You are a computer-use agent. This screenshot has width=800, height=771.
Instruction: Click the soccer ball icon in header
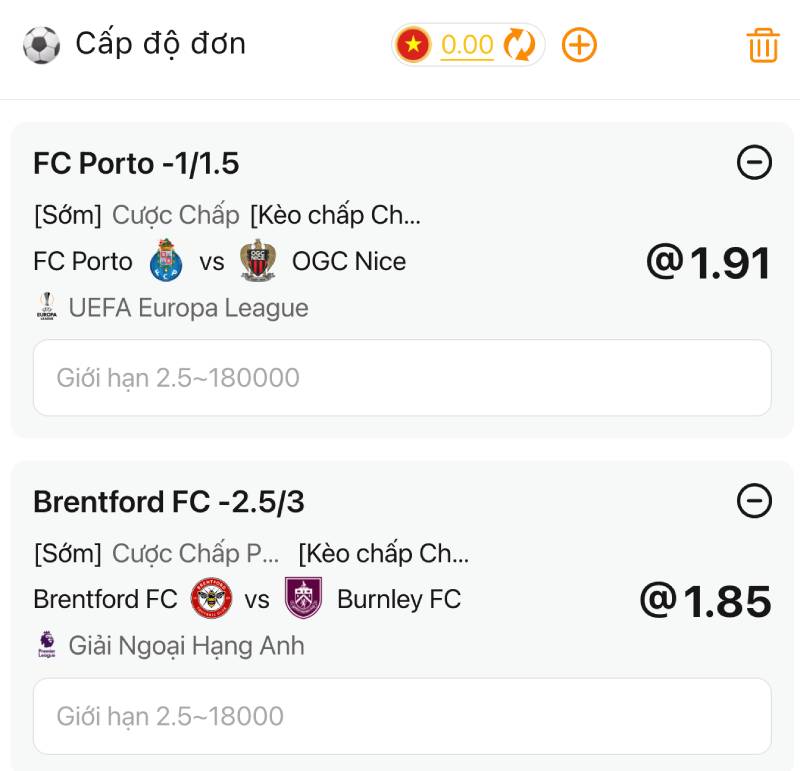(x=41, y=45)
